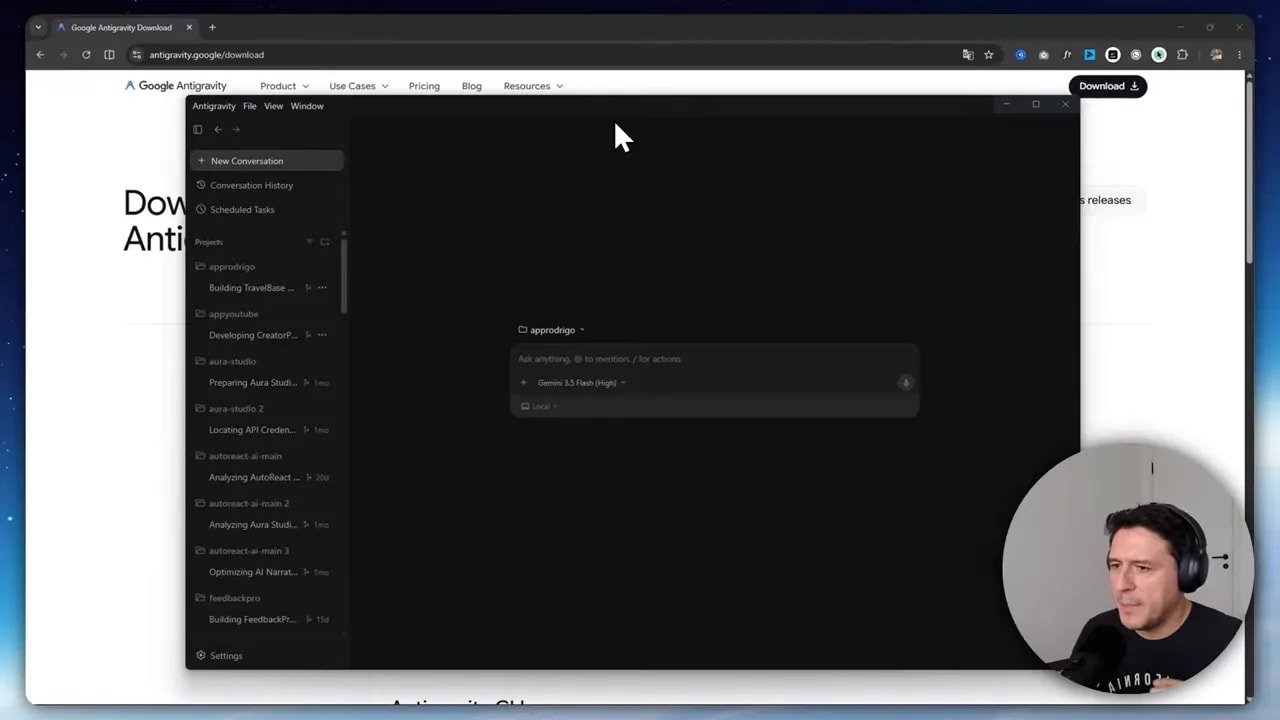Screen dimensions: 1280x720
Task: Open the Gemini 3.5 Flash model dropdown
Action: [581, 383]
